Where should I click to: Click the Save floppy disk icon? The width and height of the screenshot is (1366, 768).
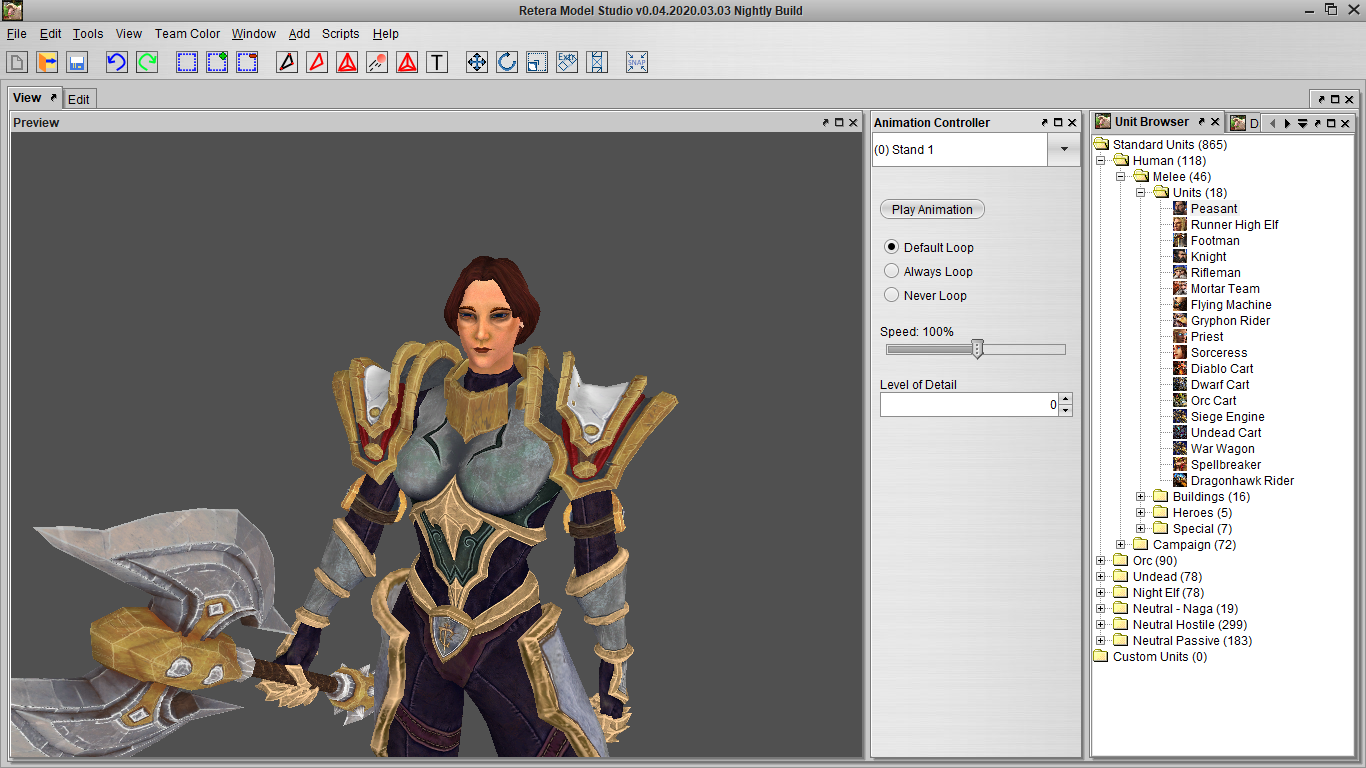pyautogui.click(x=77, y=62)
